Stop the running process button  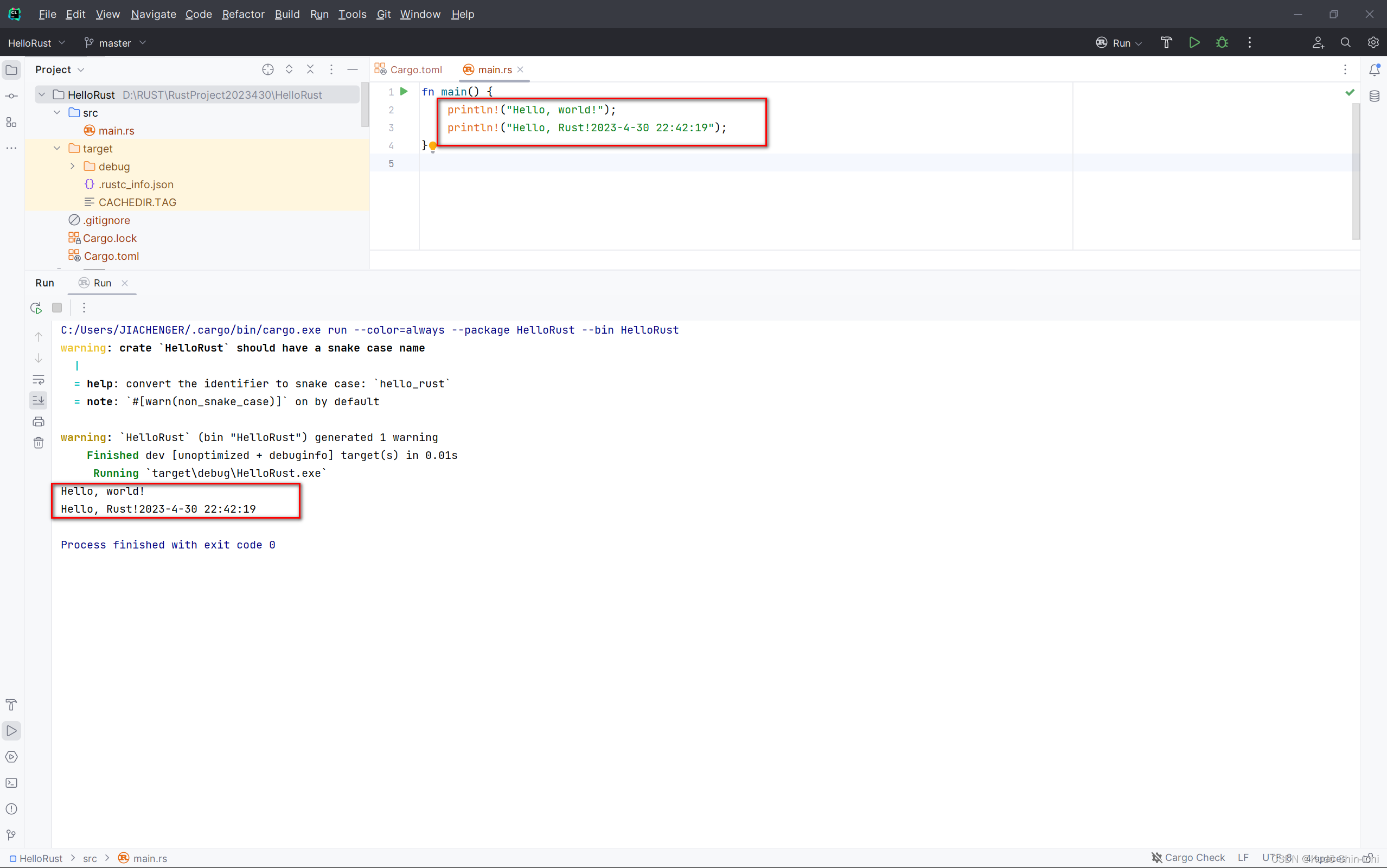click(57, 308)
